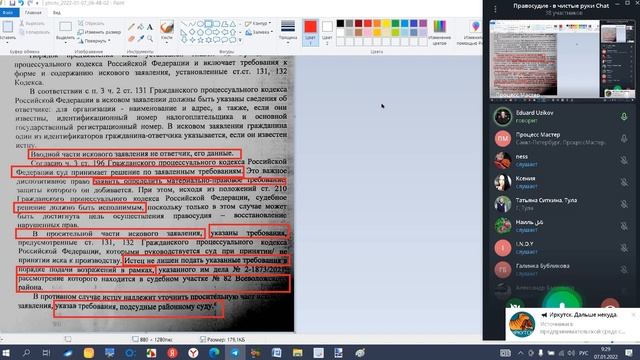Click the Save icon in Paint title bar
This screenshot has width=640, height=360.
[12, 3]
